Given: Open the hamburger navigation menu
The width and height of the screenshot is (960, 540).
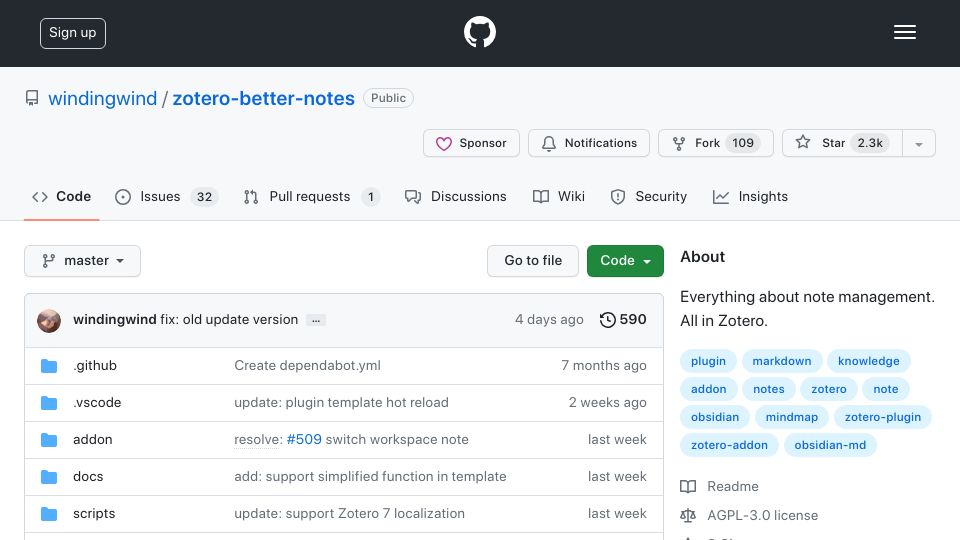Looking at the screenshot, I should (x=904, y=32).
